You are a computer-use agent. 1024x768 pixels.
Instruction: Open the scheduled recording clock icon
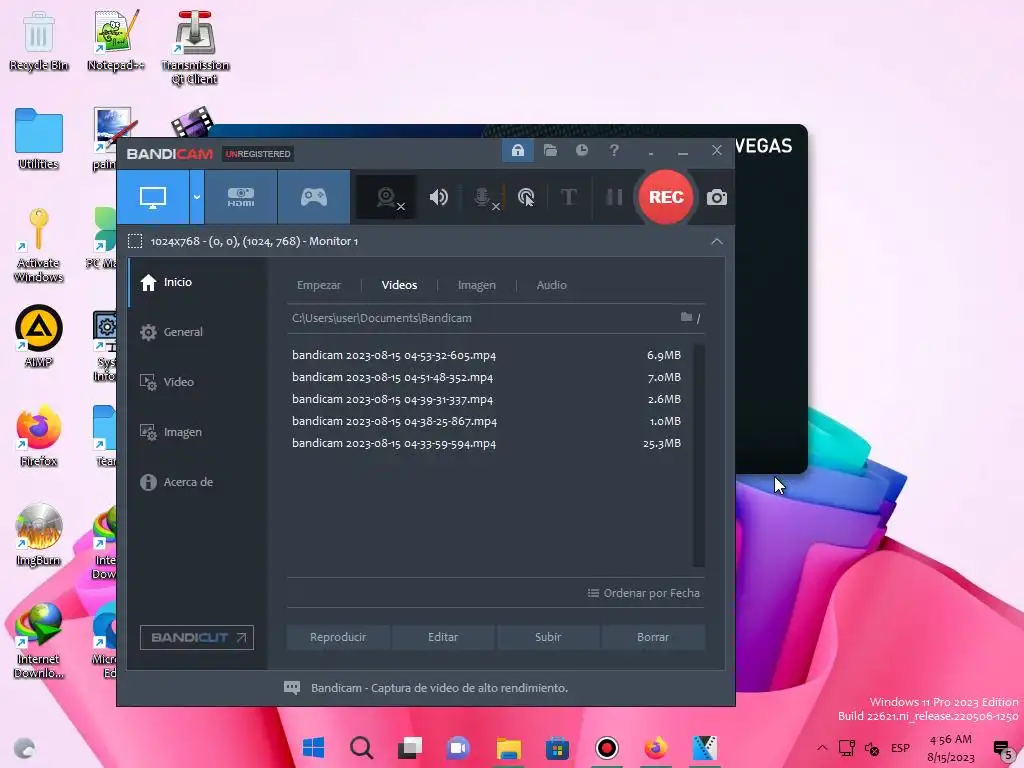(x=582, y=151)
